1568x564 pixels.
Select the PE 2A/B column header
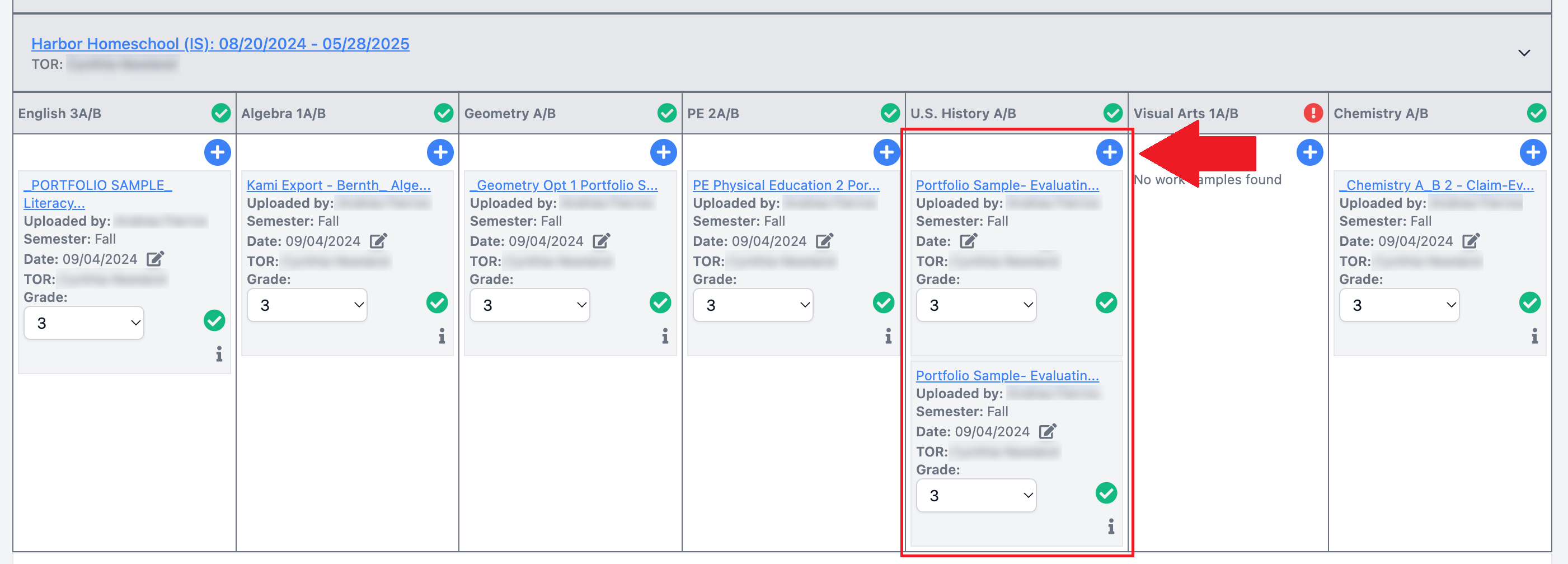point(713,113)
